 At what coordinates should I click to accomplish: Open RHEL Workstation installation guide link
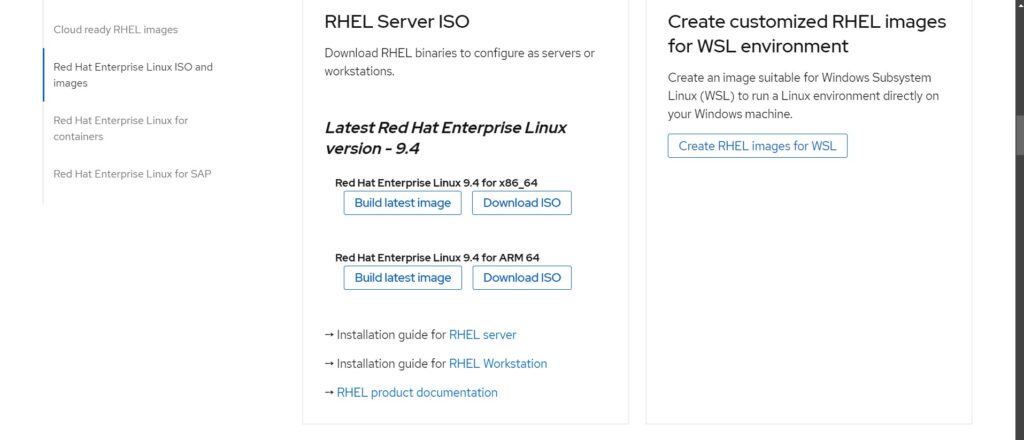tap(498, 364)
